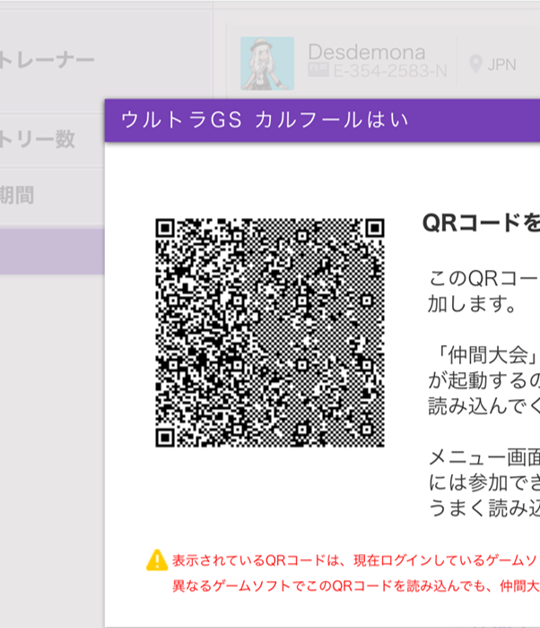Click Desdemona's trainer avatar thumbnail
Screen dimensions: 540x628
pyautogui.click(x=267, y=63)
